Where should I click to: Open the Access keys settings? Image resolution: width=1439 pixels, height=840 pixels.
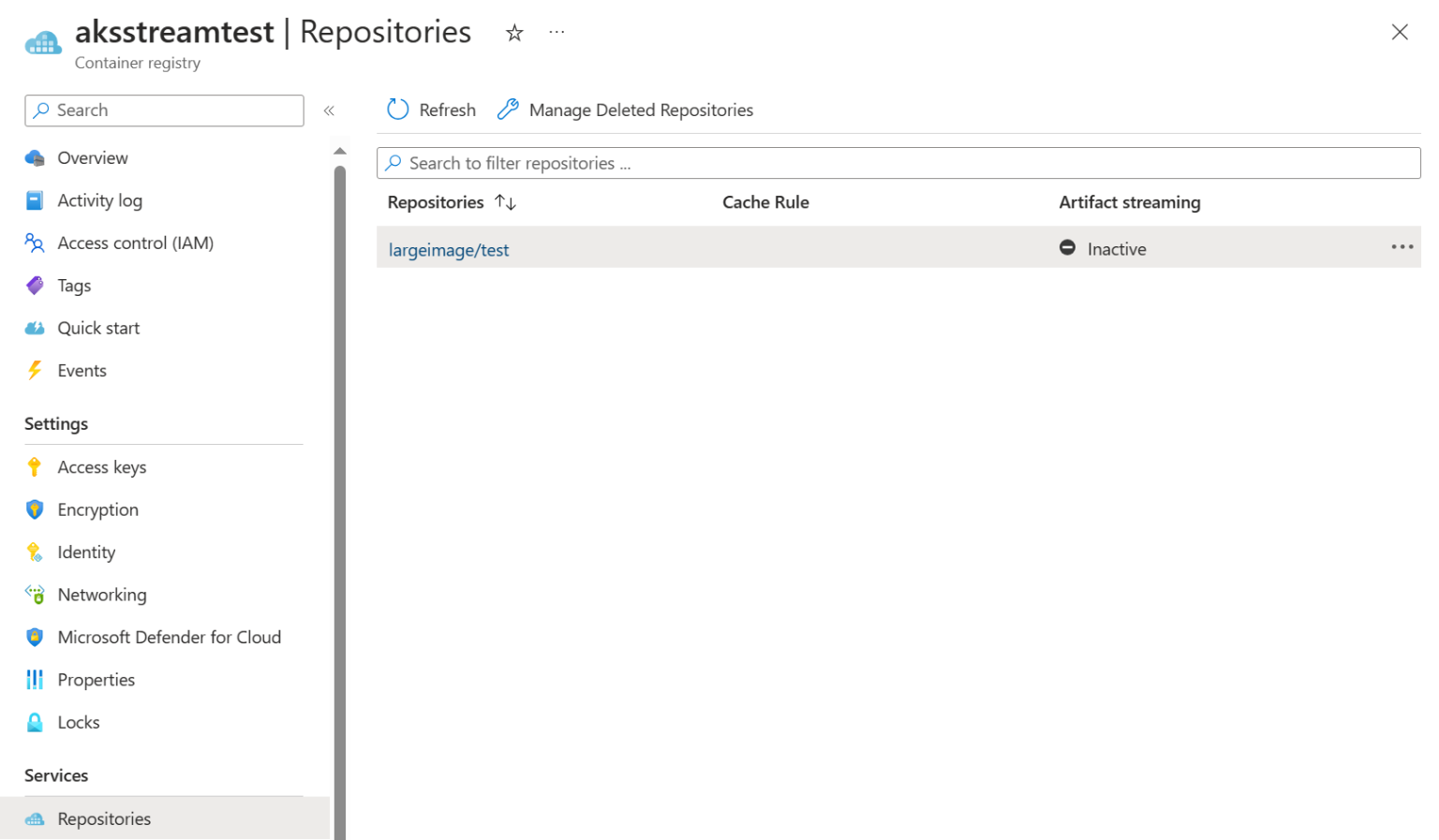tap(101, 467)
